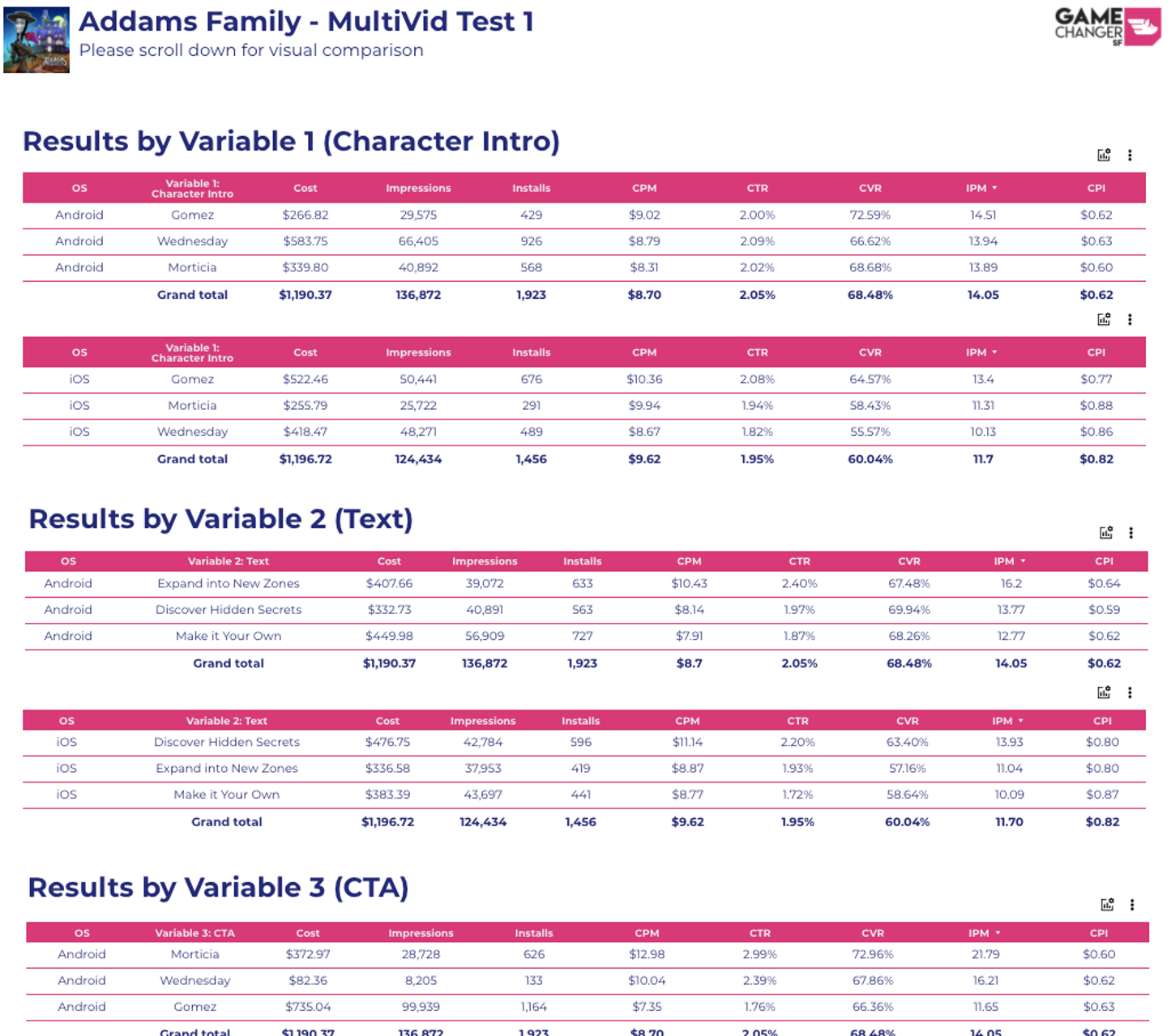
Task: Click Cost header in Variable 3 CTA table
Action: (x=308, y=933)
